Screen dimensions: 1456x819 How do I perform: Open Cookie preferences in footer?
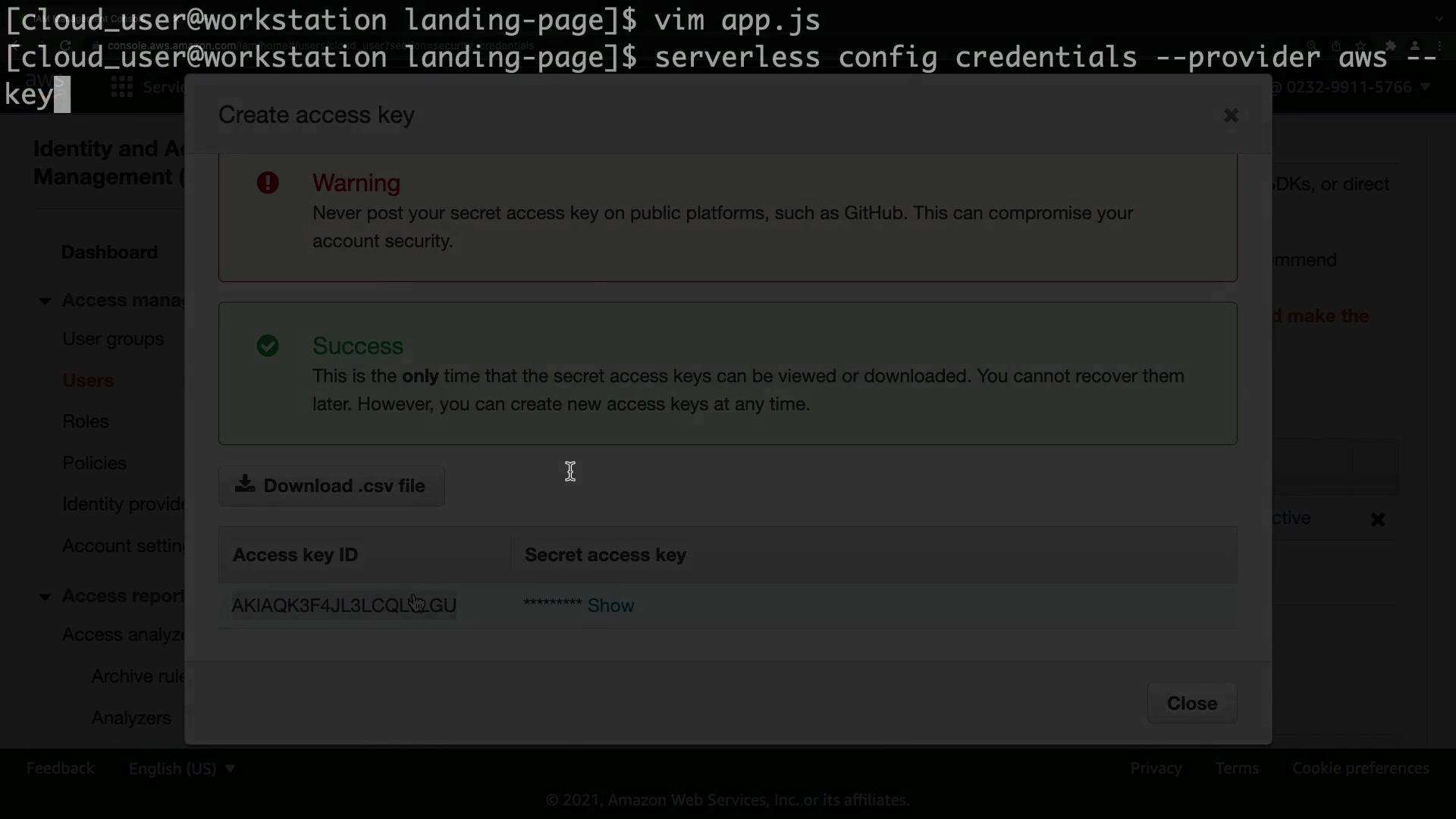(1360, 768)
